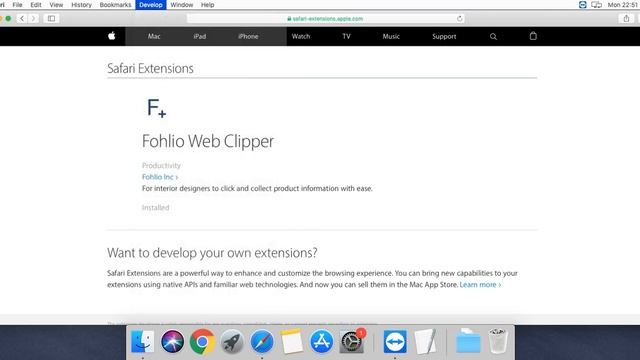
Task: Open the TV section
Action: click(347, 36)
